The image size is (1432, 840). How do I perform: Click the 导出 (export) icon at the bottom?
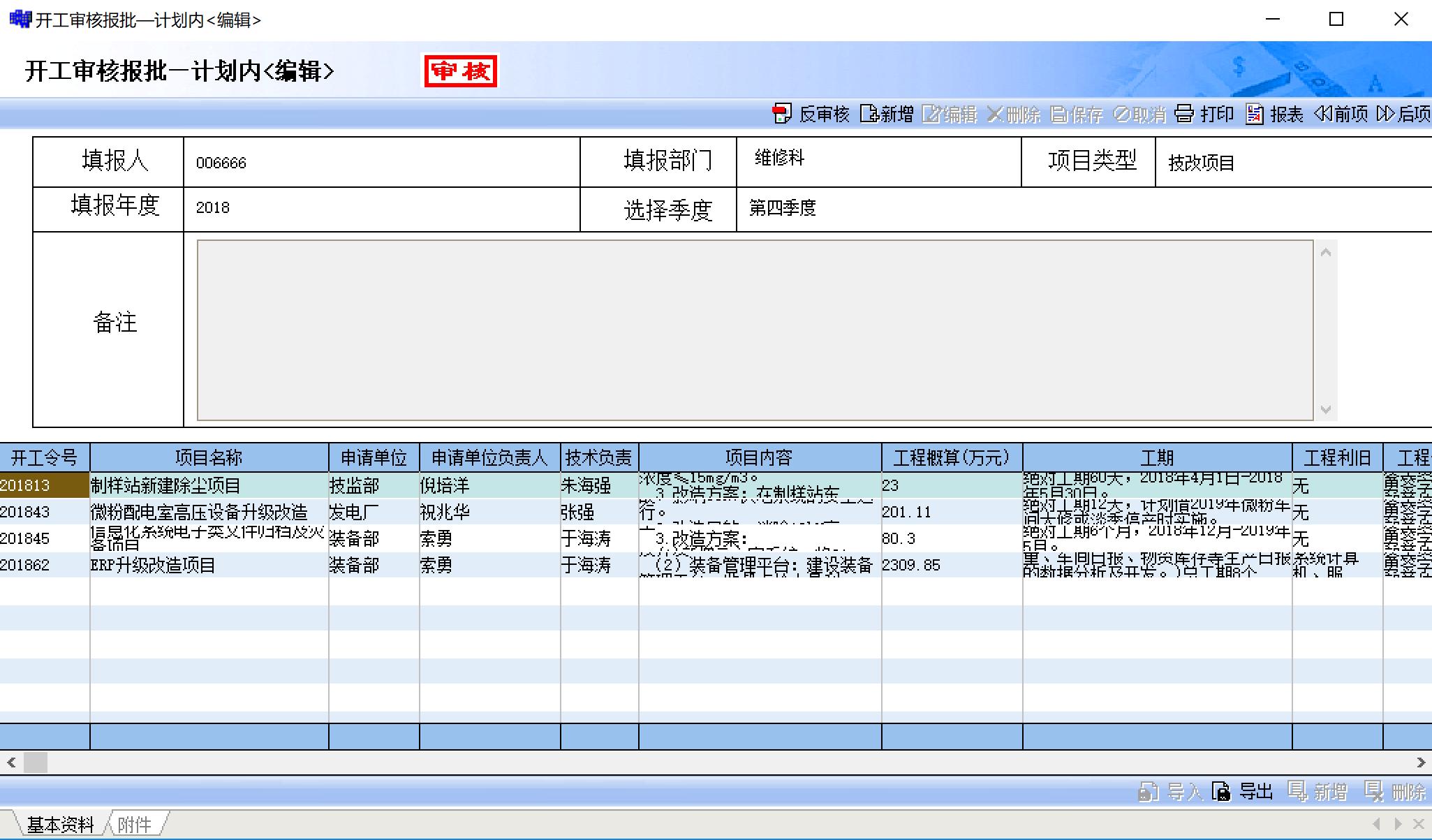pos(1221,792)
